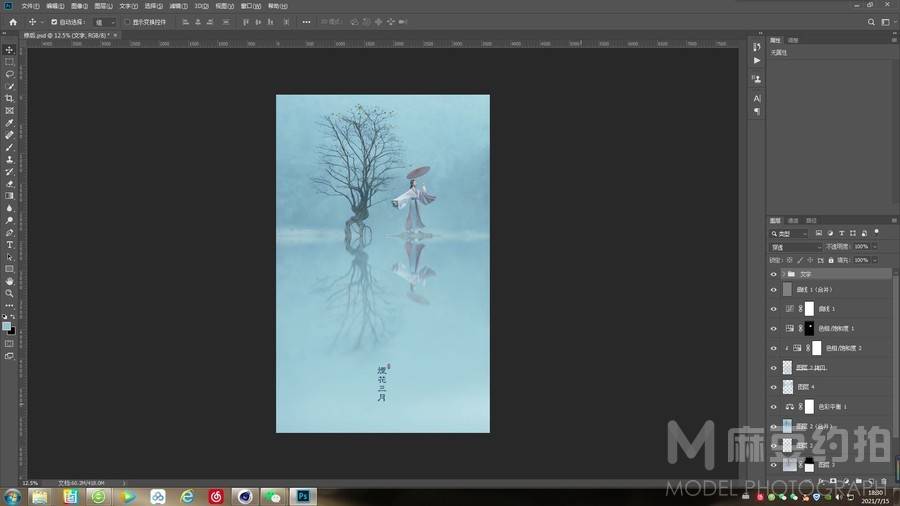Toggle visibility of 曲线 1 adjustment layer
This screenshot has width=900, height=506.
point(773,309)
